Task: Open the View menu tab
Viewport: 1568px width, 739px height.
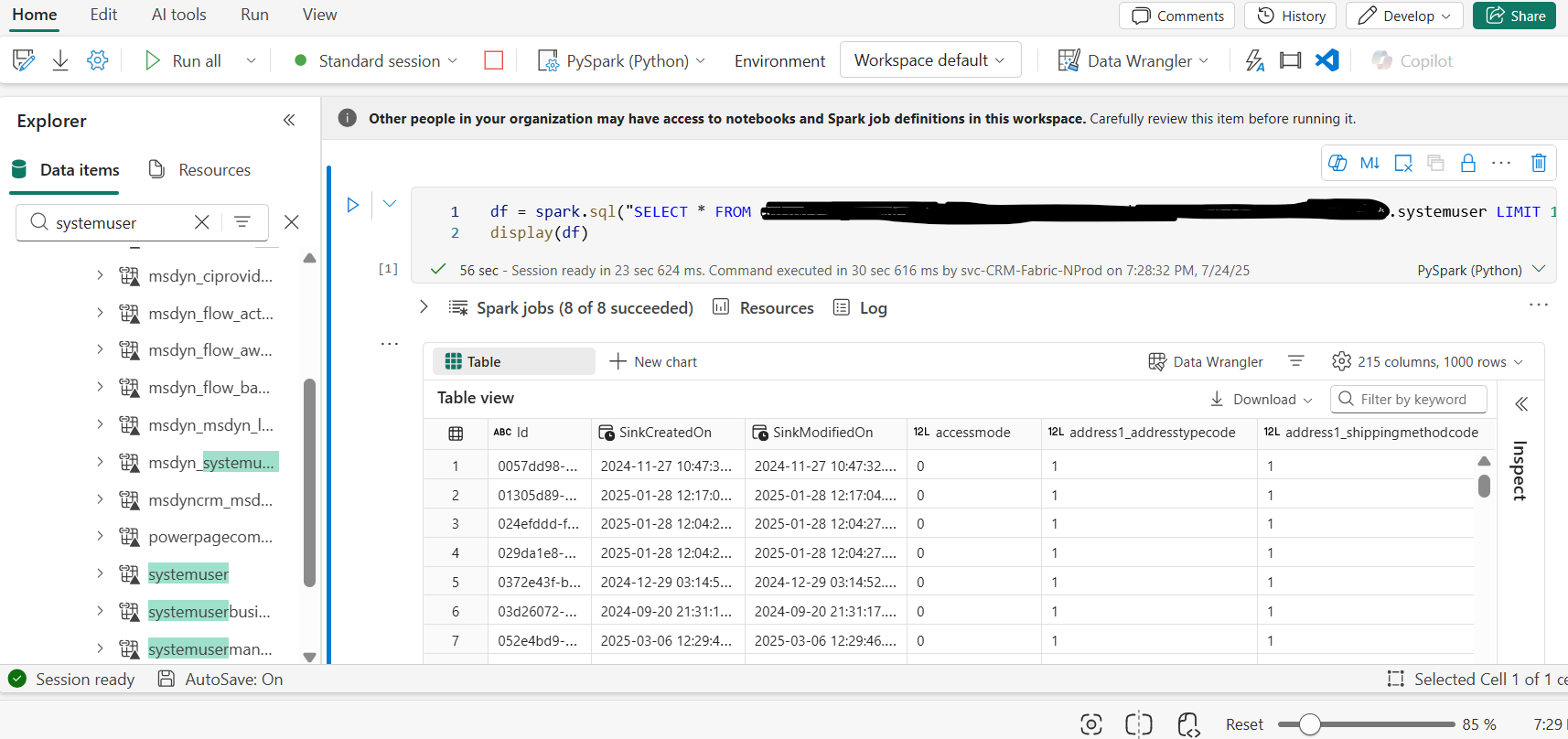Action: pos(319,15)
